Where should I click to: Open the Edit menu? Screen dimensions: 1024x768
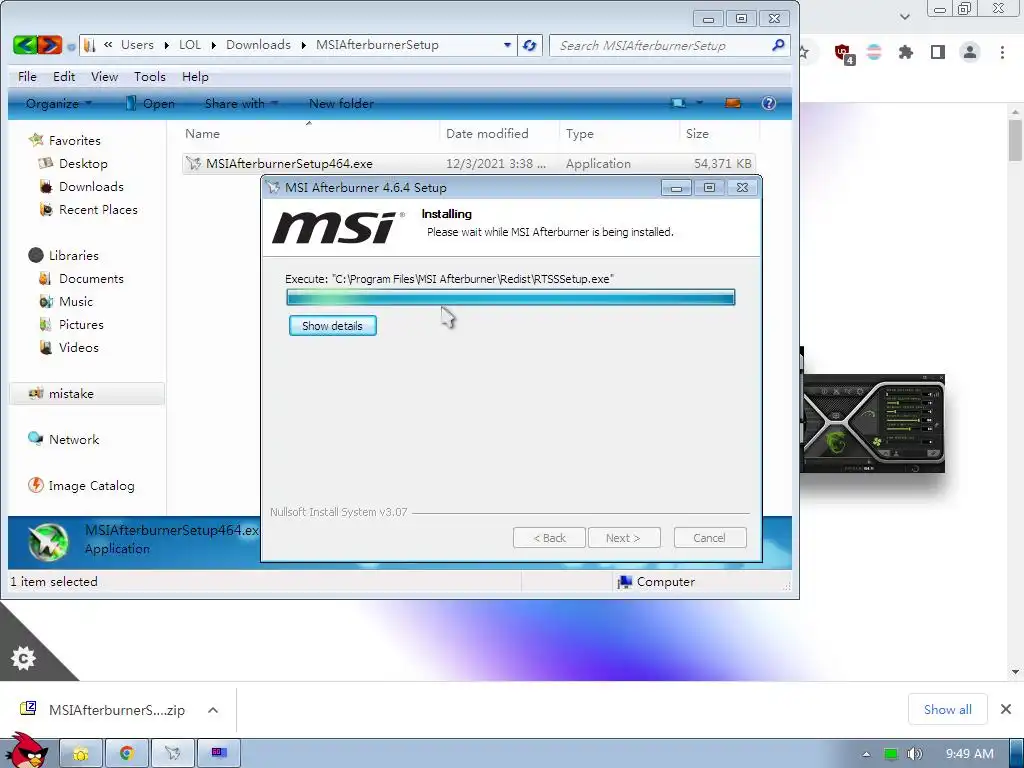[x=64, y=77]
